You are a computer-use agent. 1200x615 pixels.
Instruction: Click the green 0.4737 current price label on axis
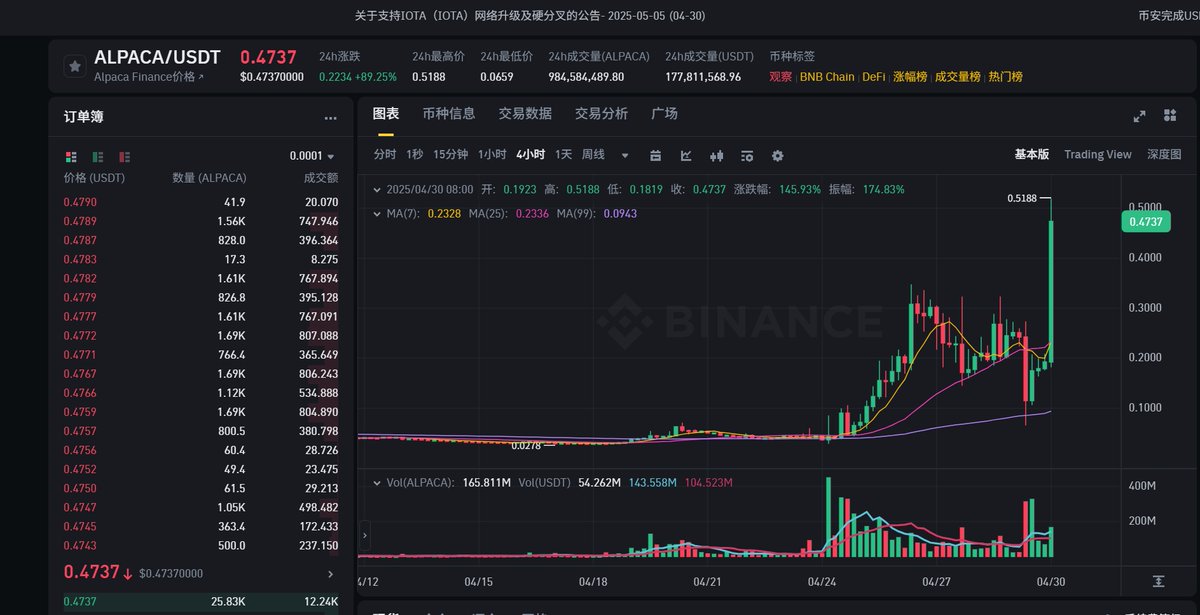tap(1144, 222)
